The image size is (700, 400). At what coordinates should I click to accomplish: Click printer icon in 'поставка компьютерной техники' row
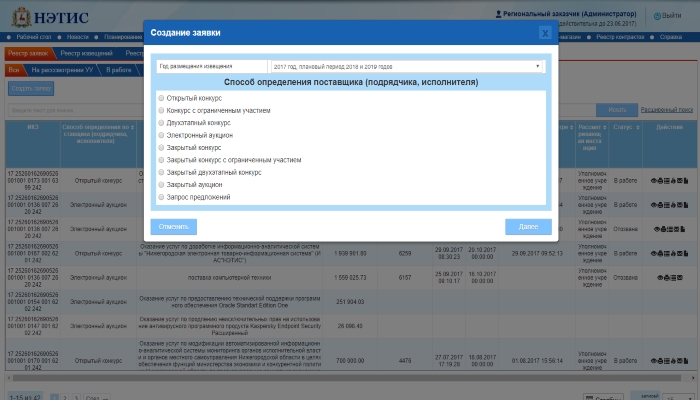[667, 278]
